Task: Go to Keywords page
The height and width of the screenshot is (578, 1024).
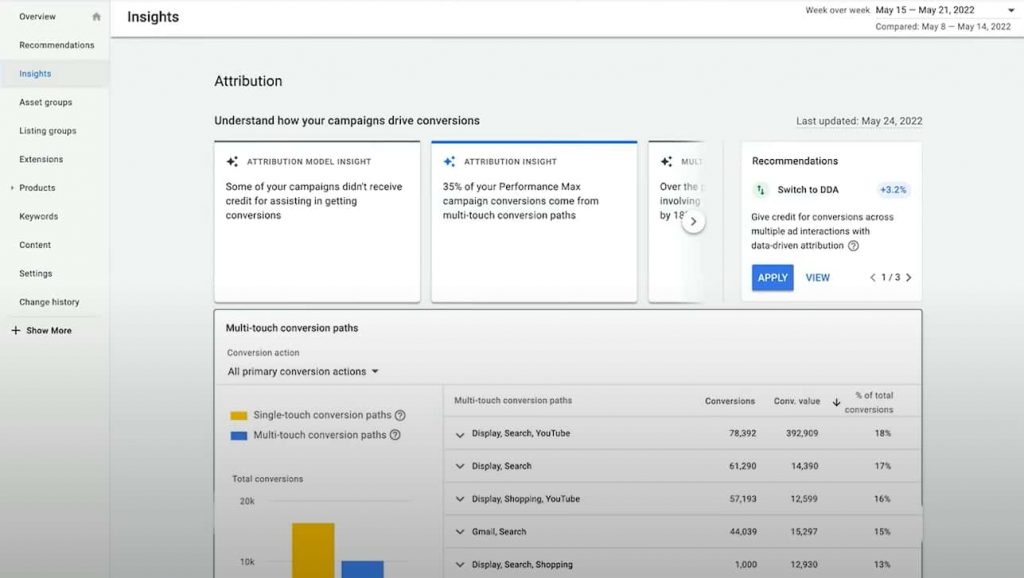Action: [x=39, y=216]
